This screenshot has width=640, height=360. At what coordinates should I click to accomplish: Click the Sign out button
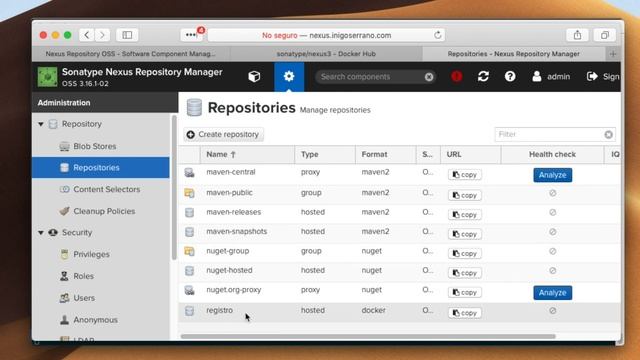(603, 76)
